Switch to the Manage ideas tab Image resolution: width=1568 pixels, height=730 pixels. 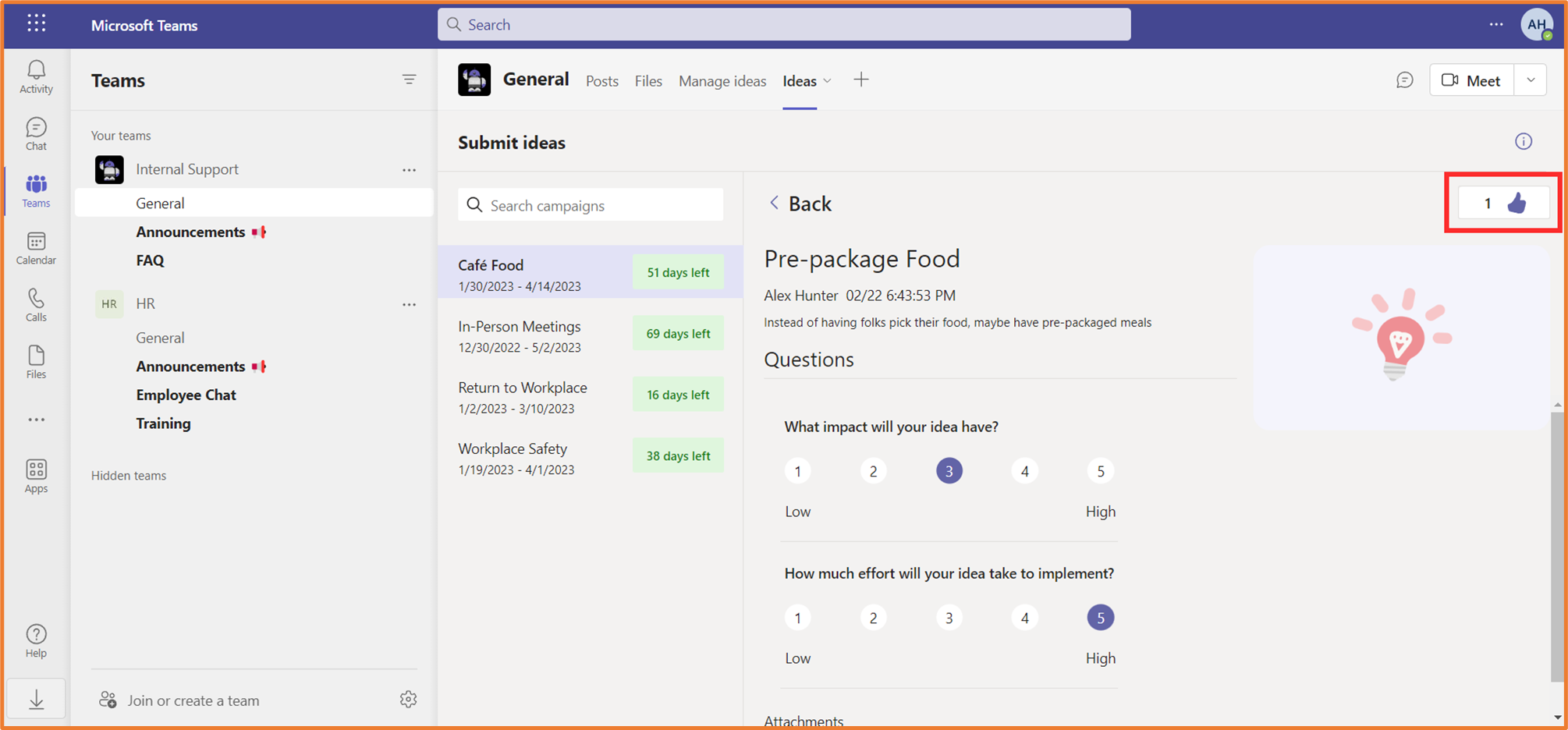(x=722, y=80)
